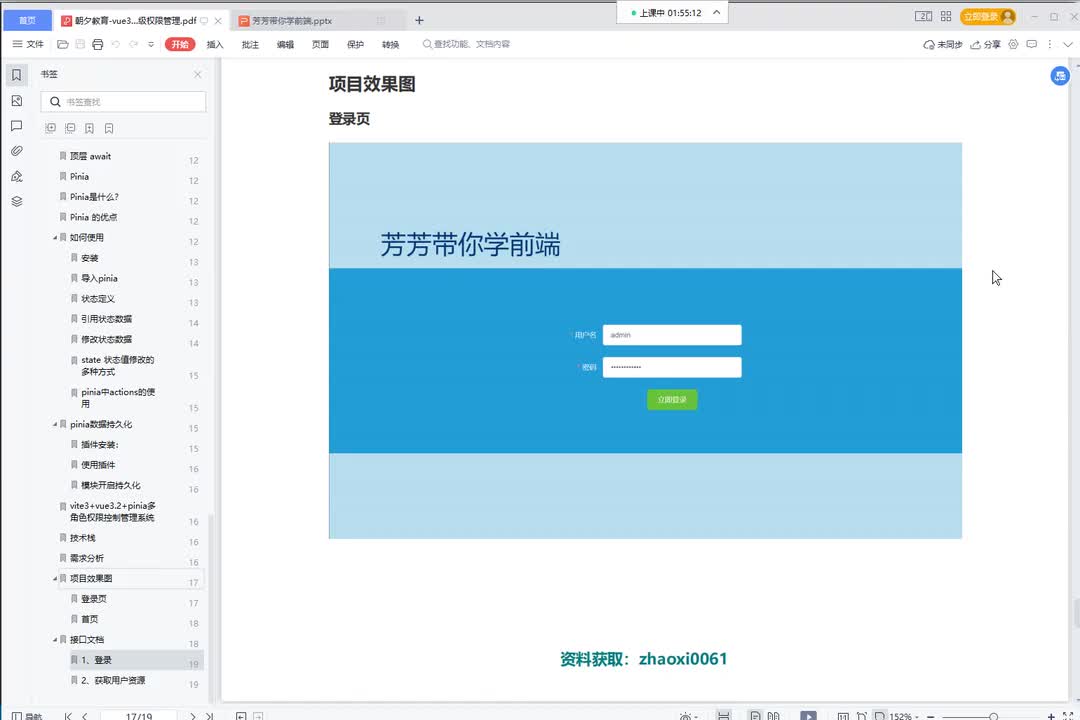Click the 书签查找 search field

[123, 101]
